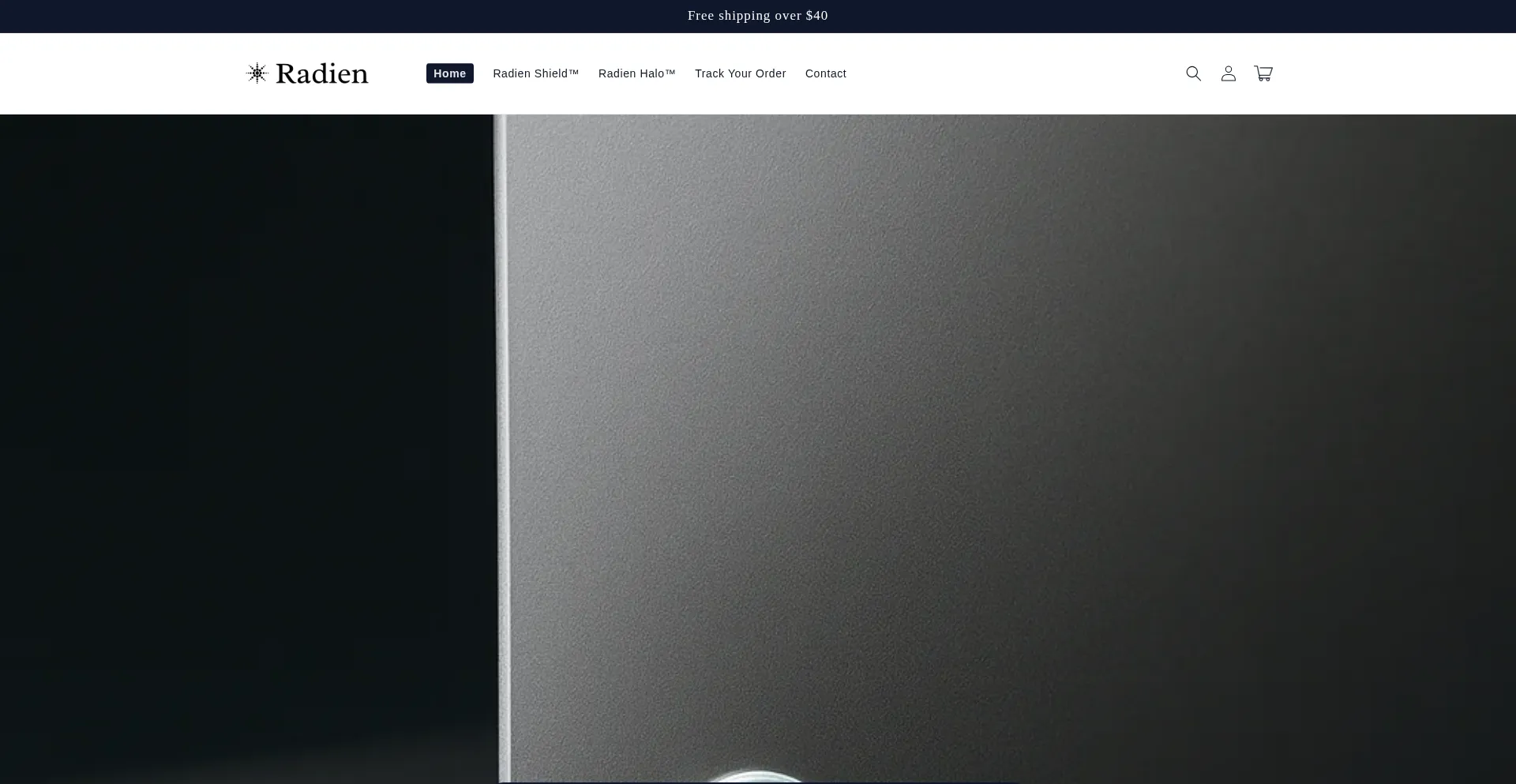Open the search magnifier icon
The image size is (1516, 784).
1193,73
